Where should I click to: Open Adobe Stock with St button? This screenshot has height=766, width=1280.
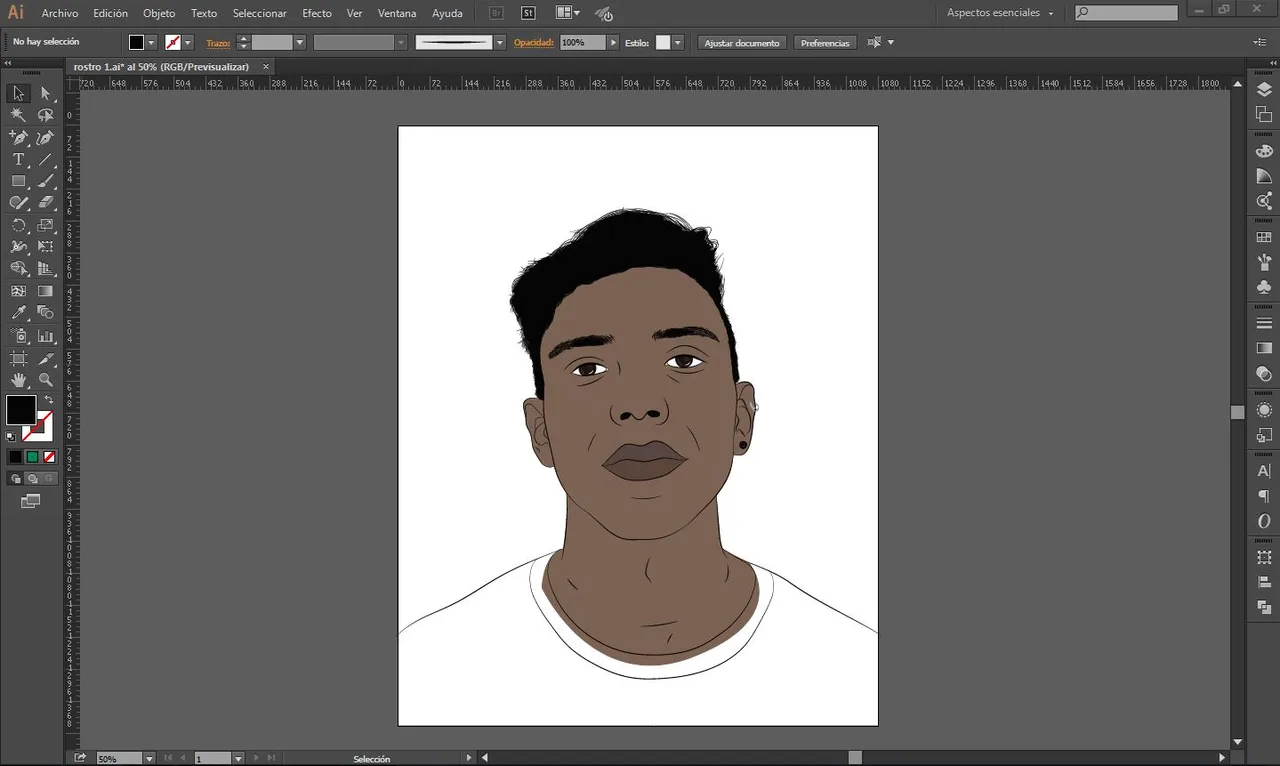pos(529,13)
